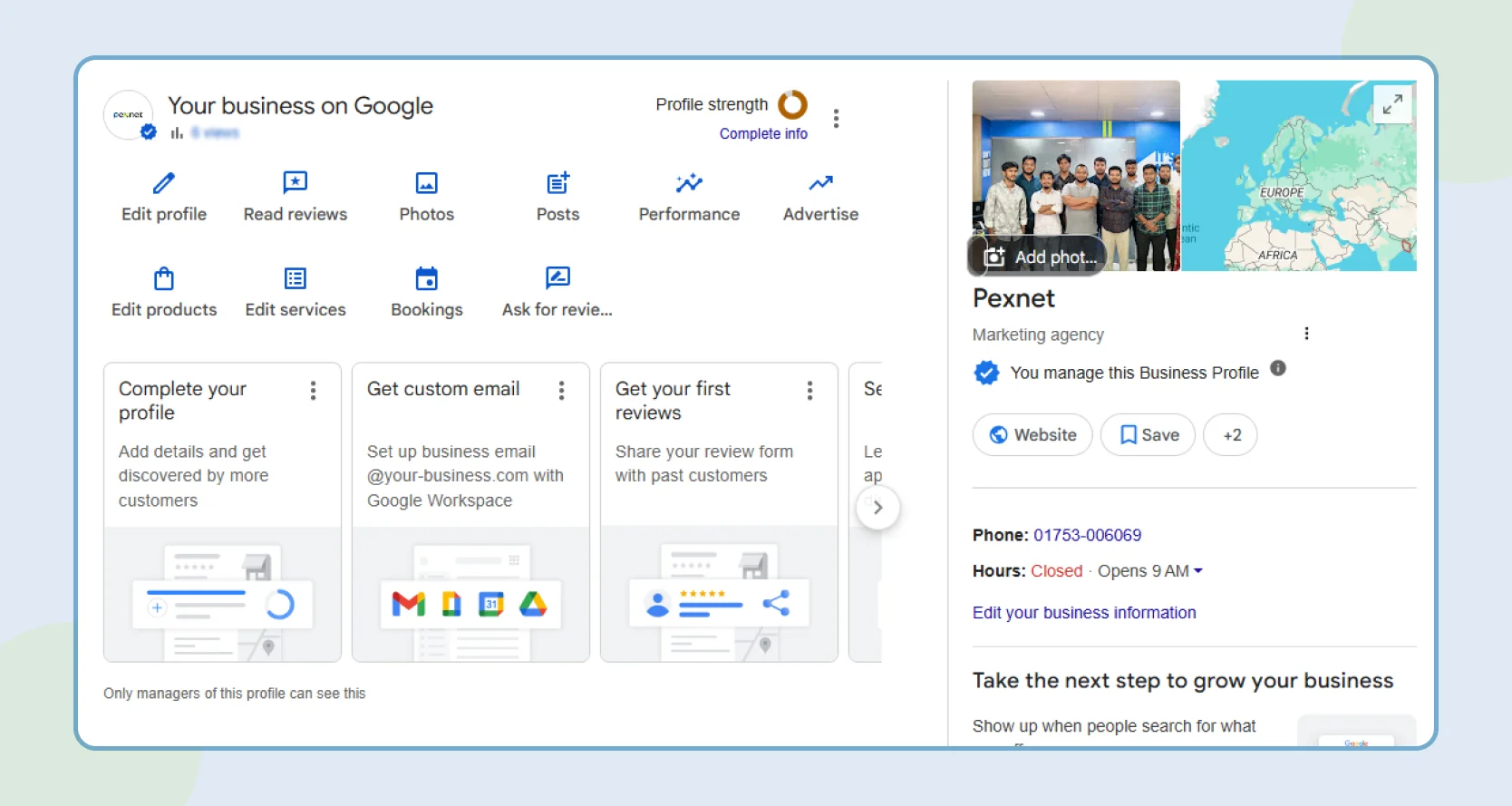The image size is (1512, 806).
Task: Open the Photos icon
Action: [427, 183]
